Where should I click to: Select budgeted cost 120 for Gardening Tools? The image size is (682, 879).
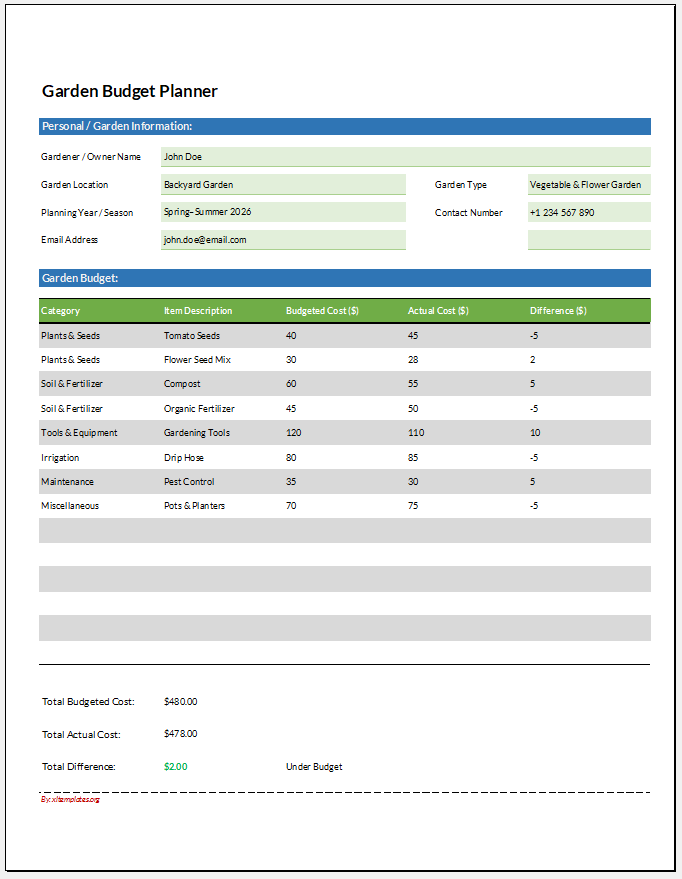click(294, 433)
